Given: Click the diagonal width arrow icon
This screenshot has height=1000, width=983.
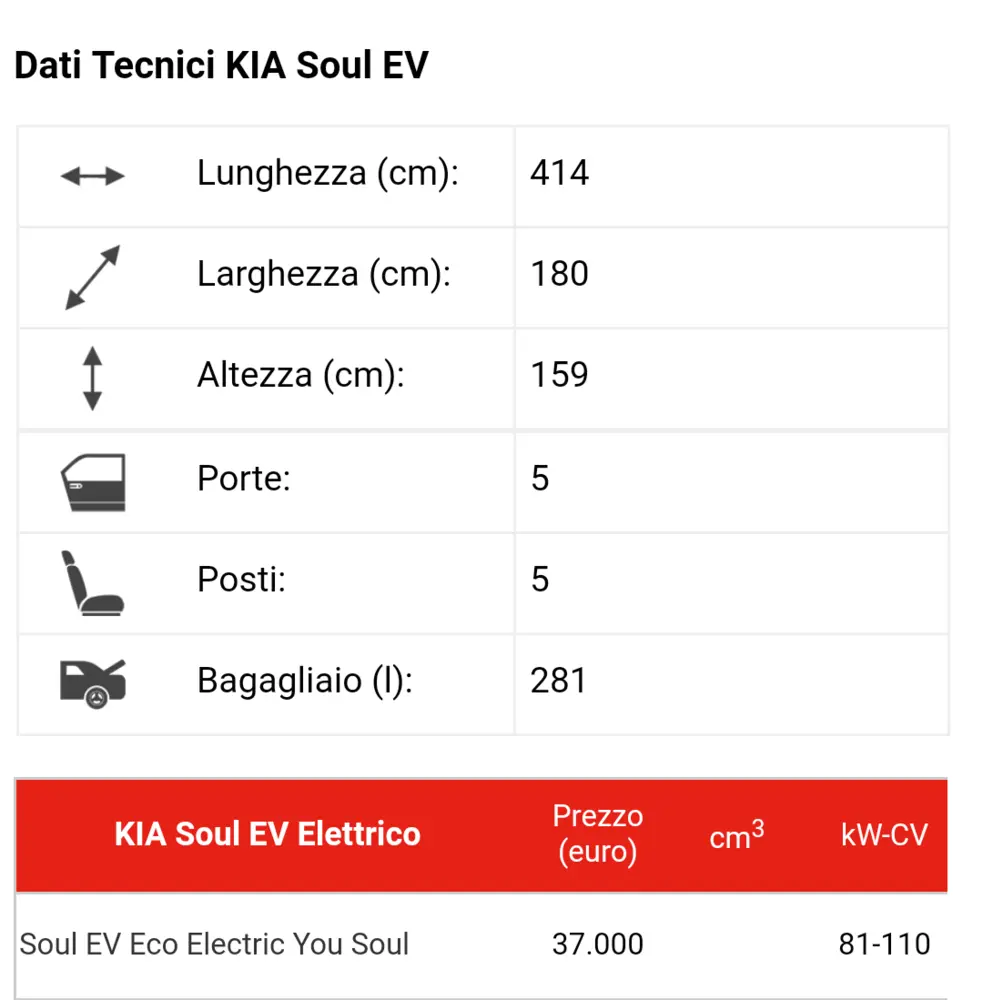Looking at the screenshot, I should 92,277.
